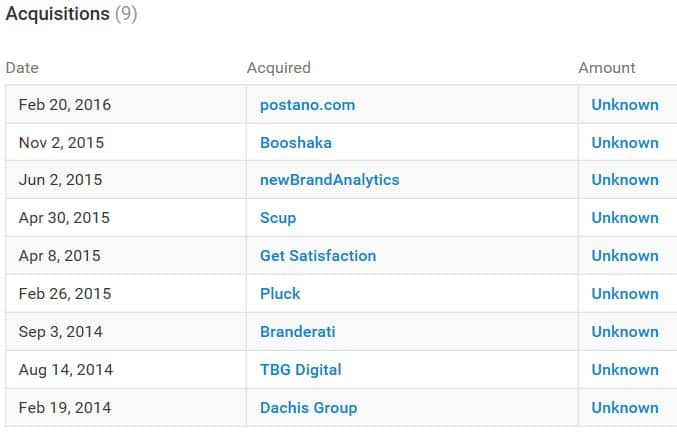Screen dimensions: 677x433
Task: Open newBrandAnalytics acquisition details
Action: pyautogui.click(x=329, y=180)
